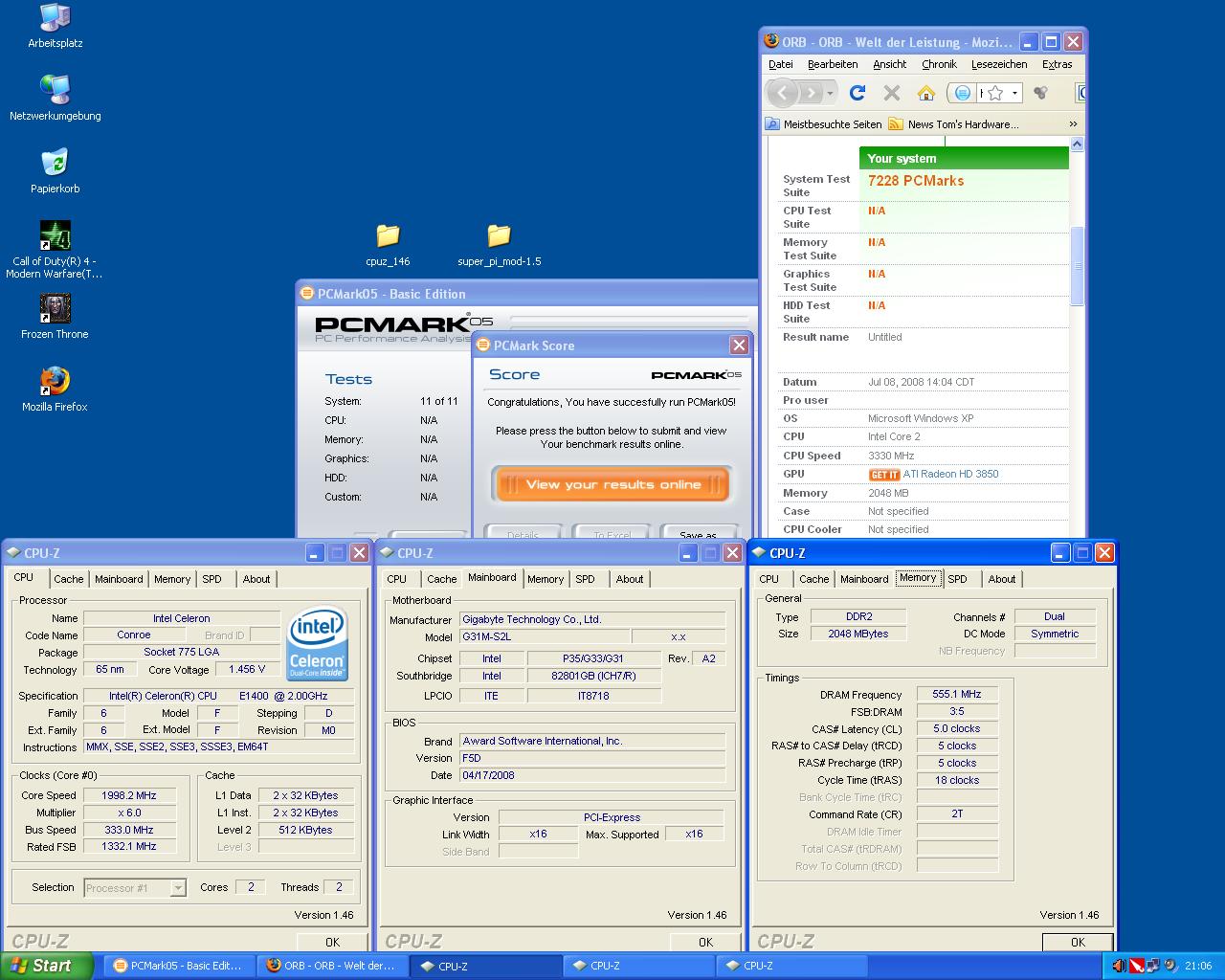Open News Tom's Hardware bookmark
This screenshot has height=980, width=1225.
point(954,124)
